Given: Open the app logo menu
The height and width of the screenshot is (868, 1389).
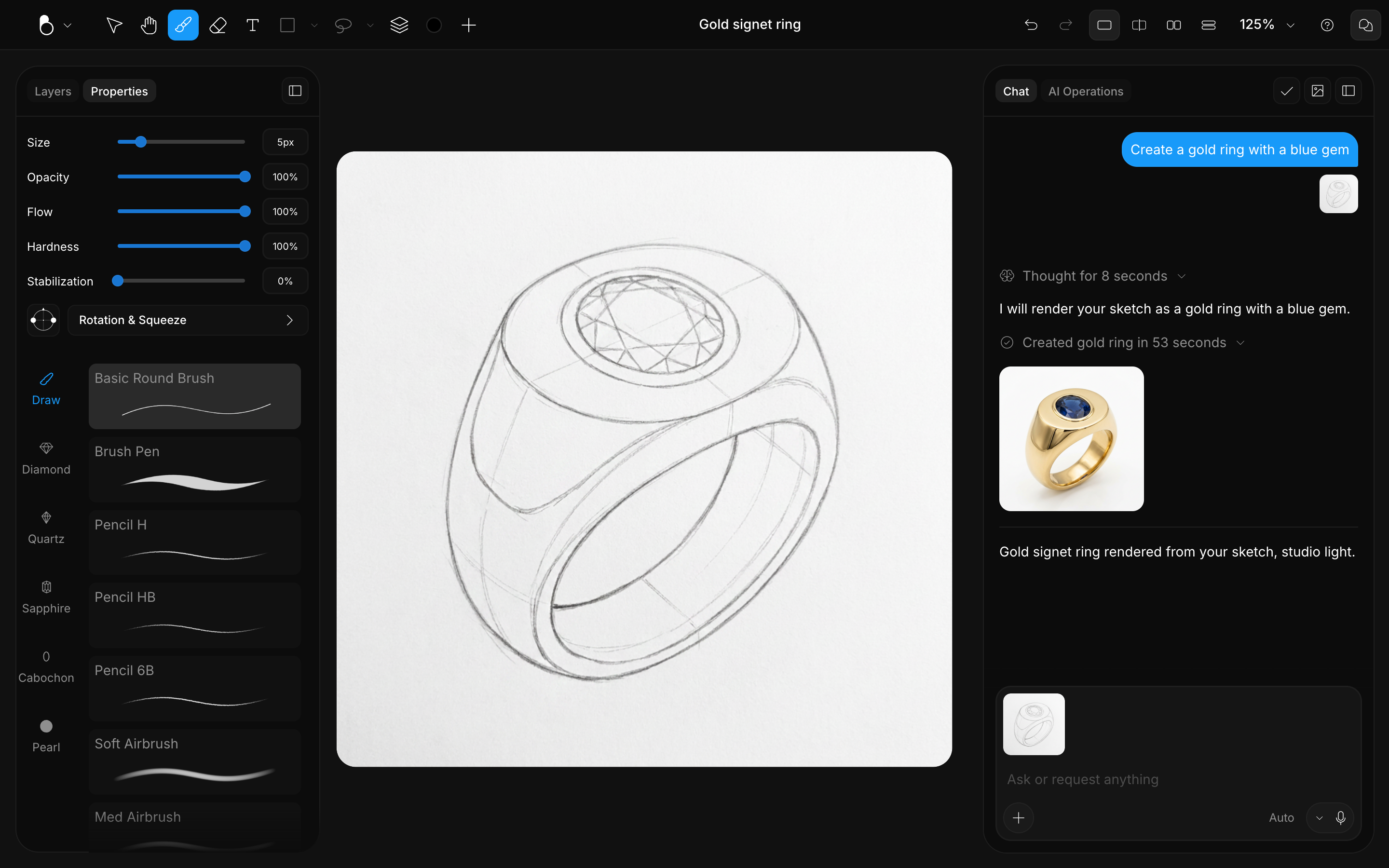Looking at the screenshot, I should coord(46,25).
